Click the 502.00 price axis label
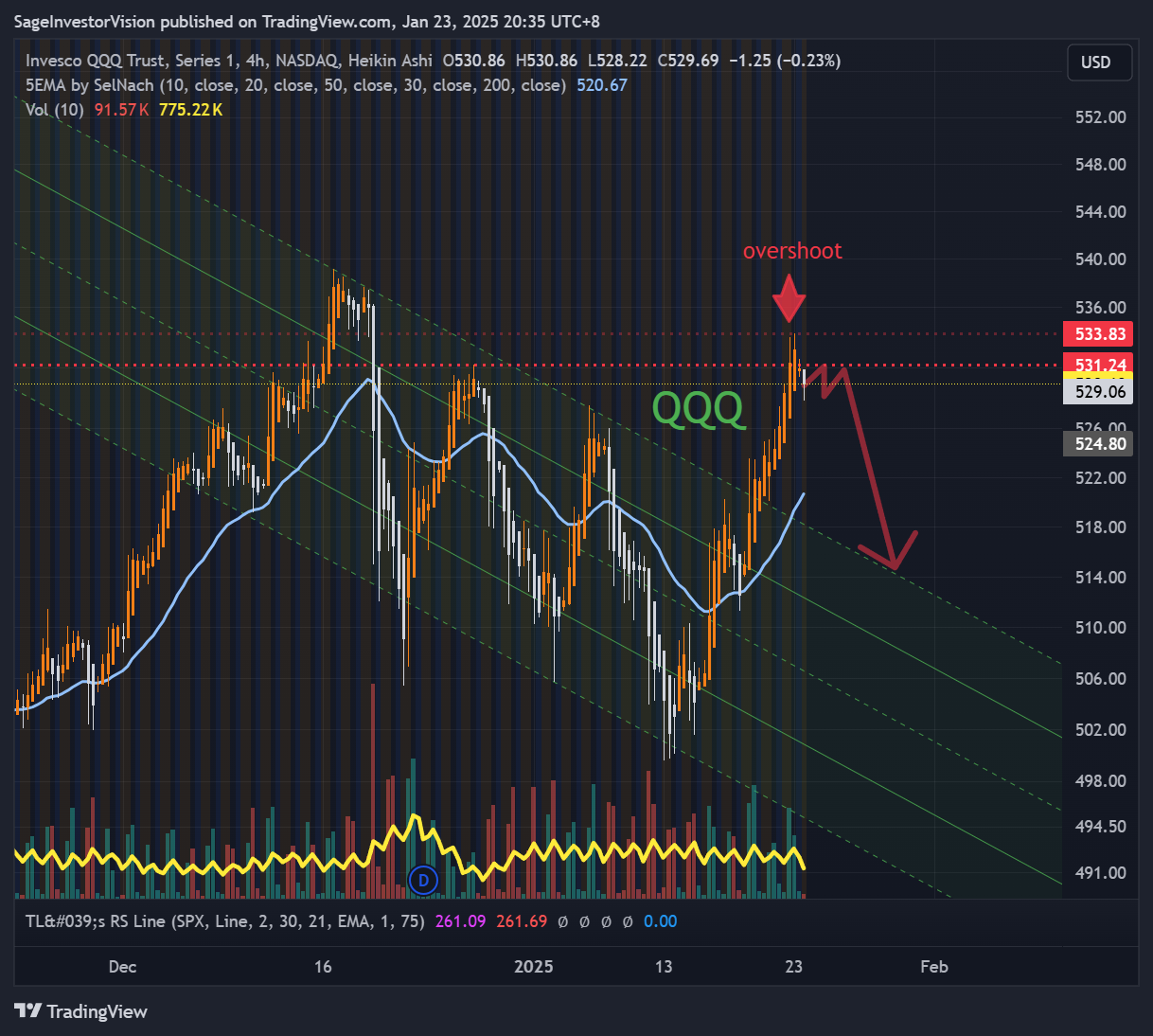This screenshot has height=1036, width=1153. (1101, 730)
